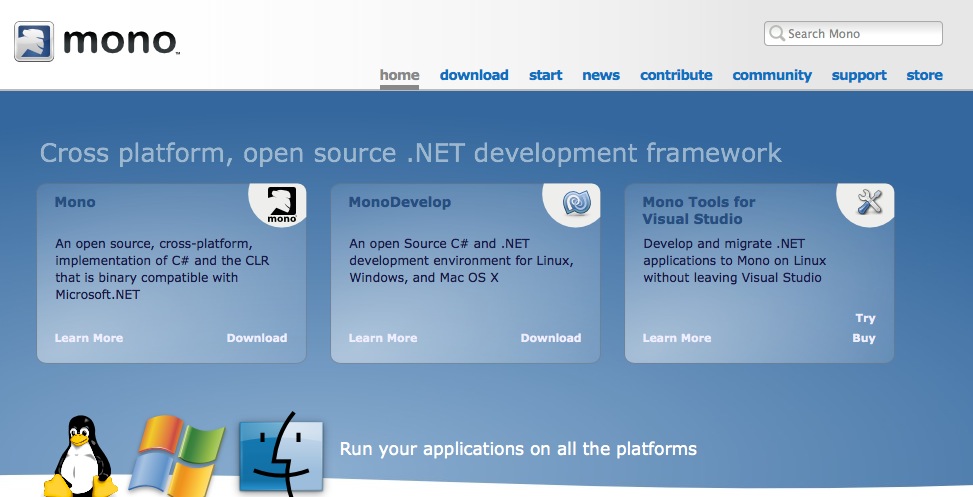Click the Mono gorilla icon on Mono card

(282, 205)
